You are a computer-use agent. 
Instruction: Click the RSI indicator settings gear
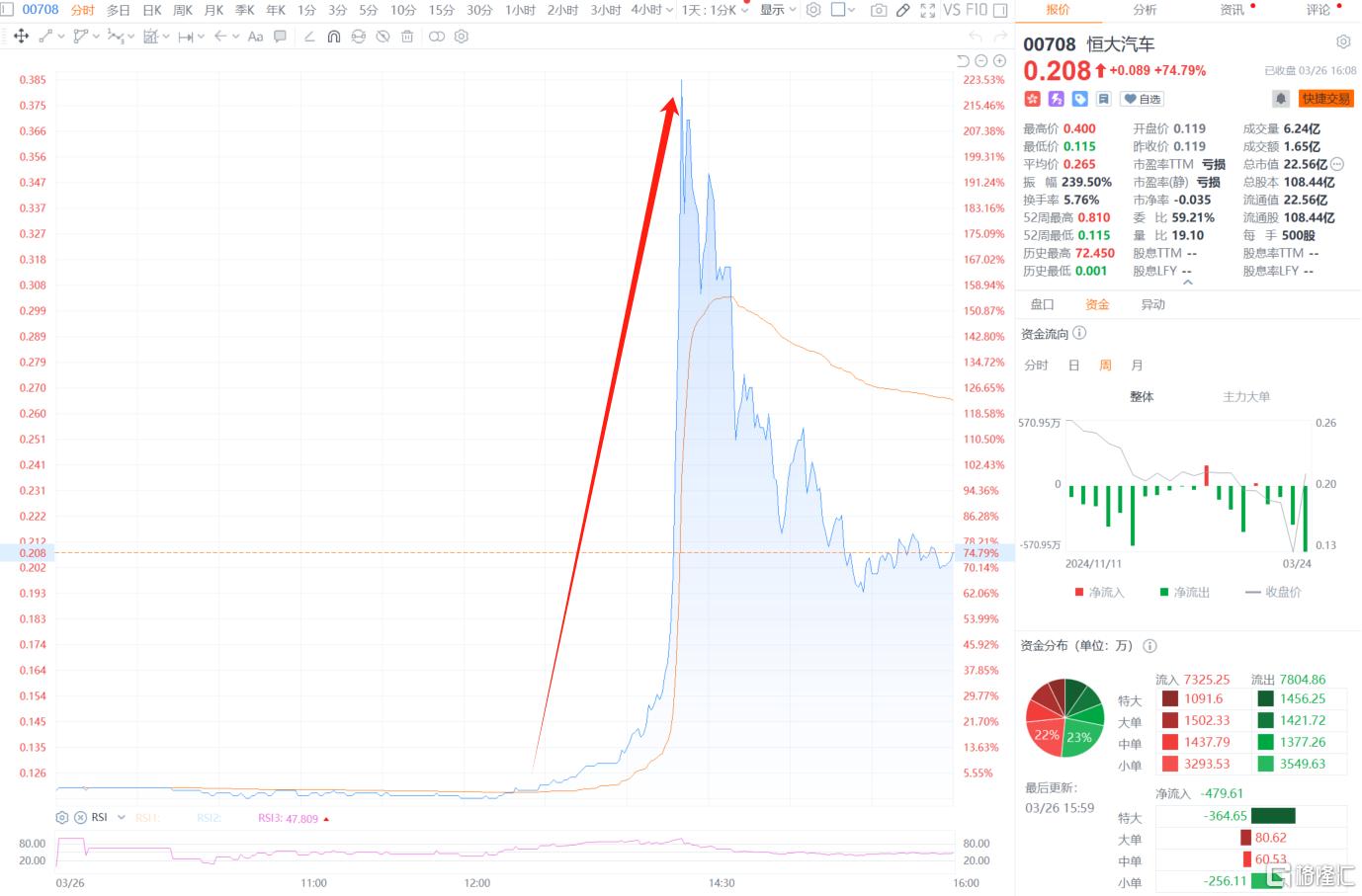[x=62, y=818]
